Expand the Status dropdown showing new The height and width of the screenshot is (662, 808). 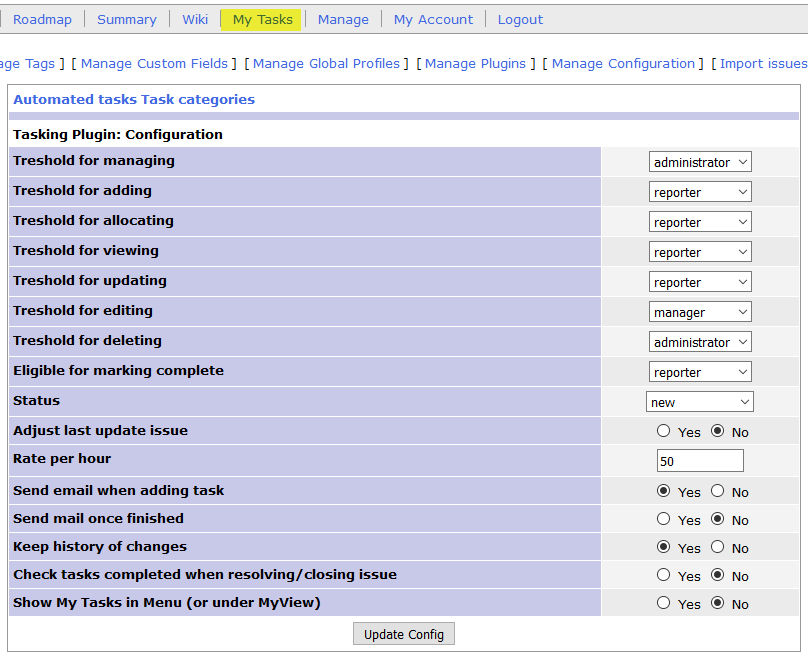tap(700, 402)
